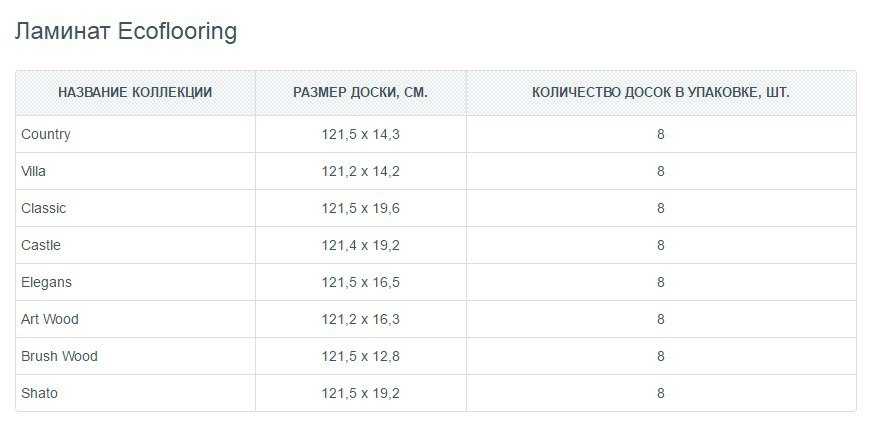883x438 pixels.
Task: Select the 121,2 x 14,2 size cell
Action: pos(360,171)
